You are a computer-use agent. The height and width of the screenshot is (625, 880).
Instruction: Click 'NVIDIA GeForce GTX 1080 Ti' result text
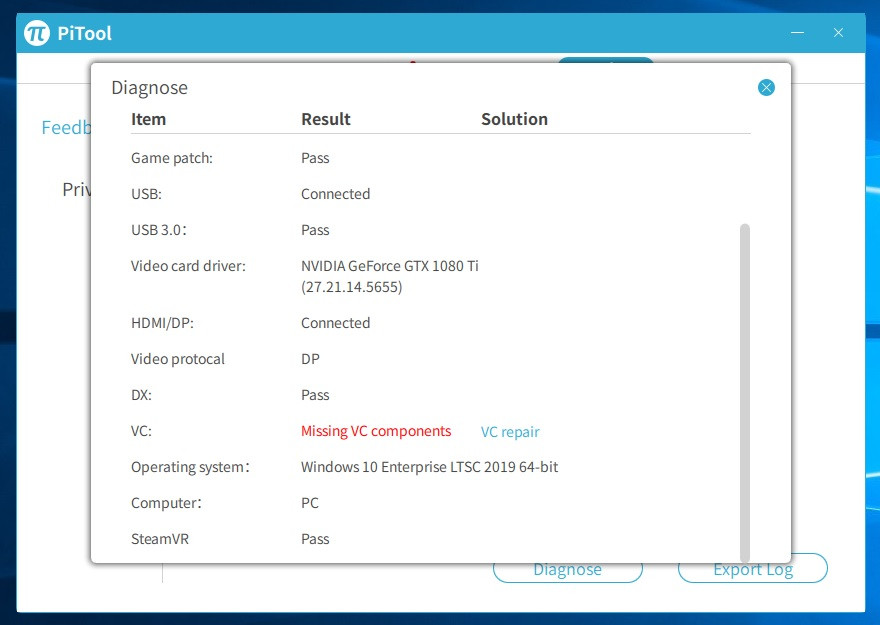point(389,266)
